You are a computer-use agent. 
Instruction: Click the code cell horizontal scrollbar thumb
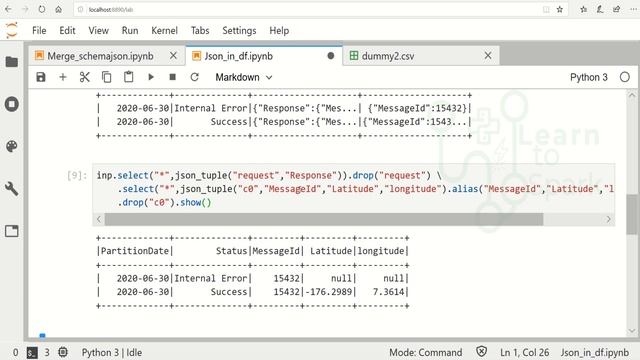click(x=324, y=219)
